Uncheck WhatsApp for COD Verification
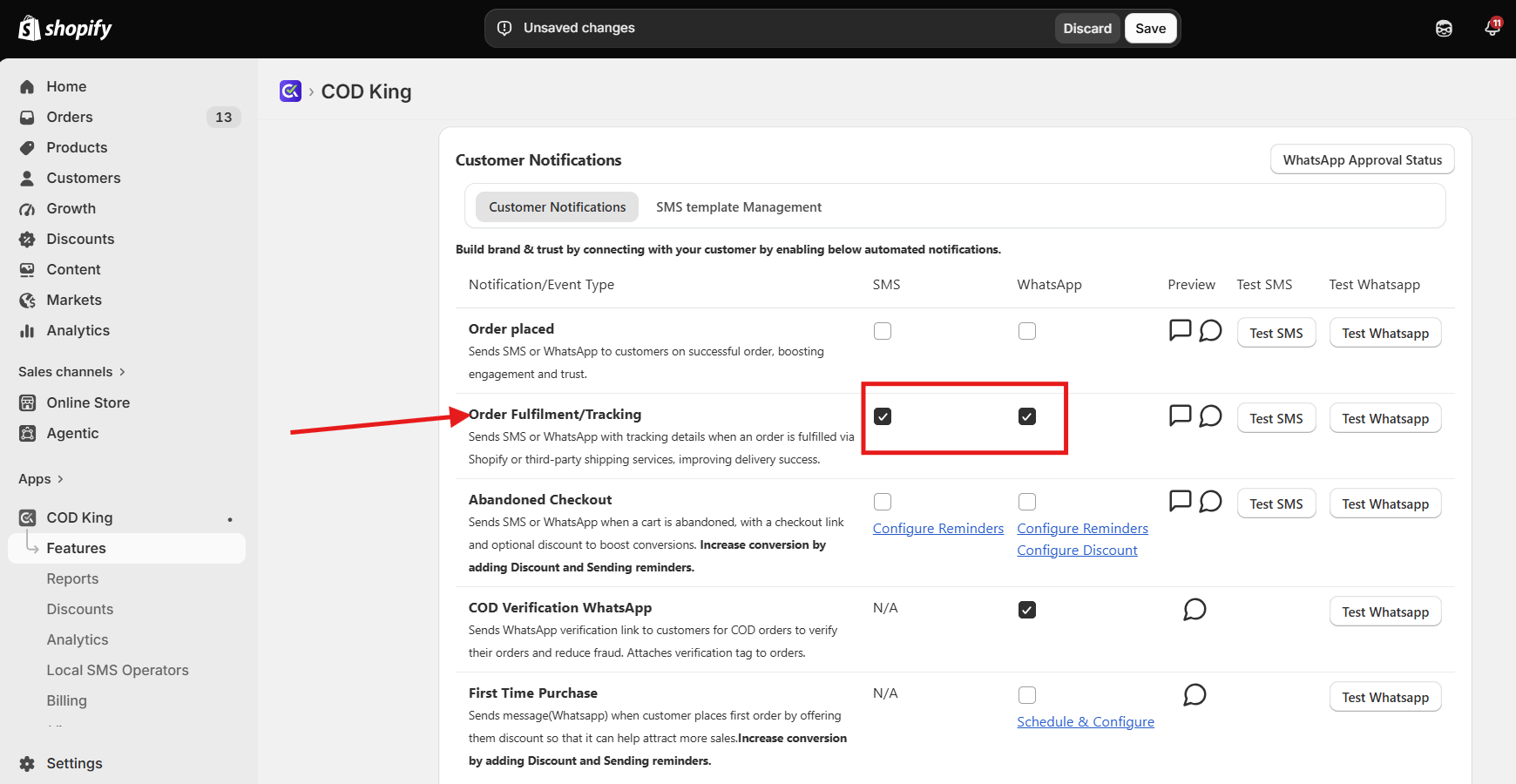1516x784 pixels. coord(1027,610)
